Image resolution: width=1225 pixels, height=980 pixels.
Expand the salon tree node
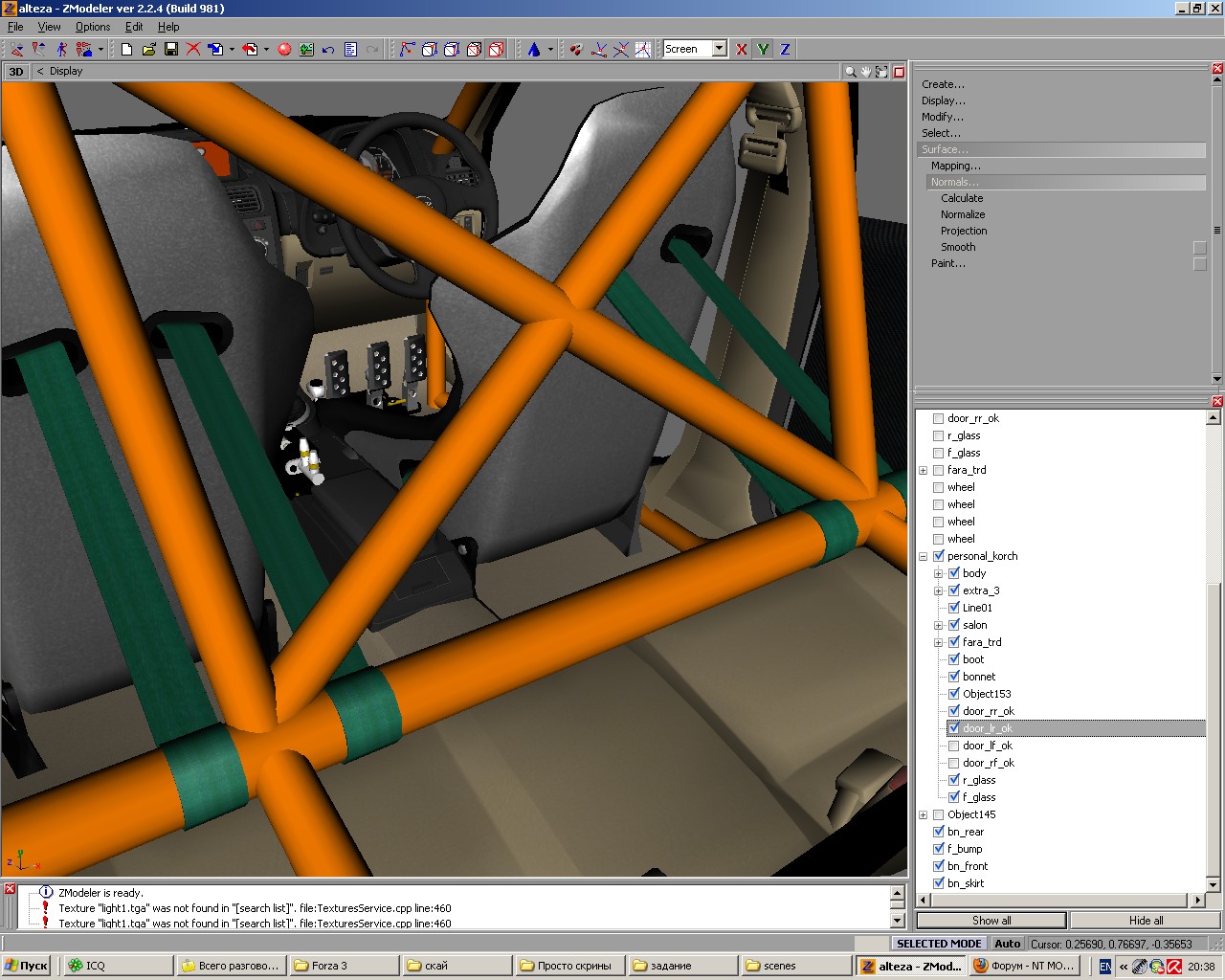tap(939, 625)
